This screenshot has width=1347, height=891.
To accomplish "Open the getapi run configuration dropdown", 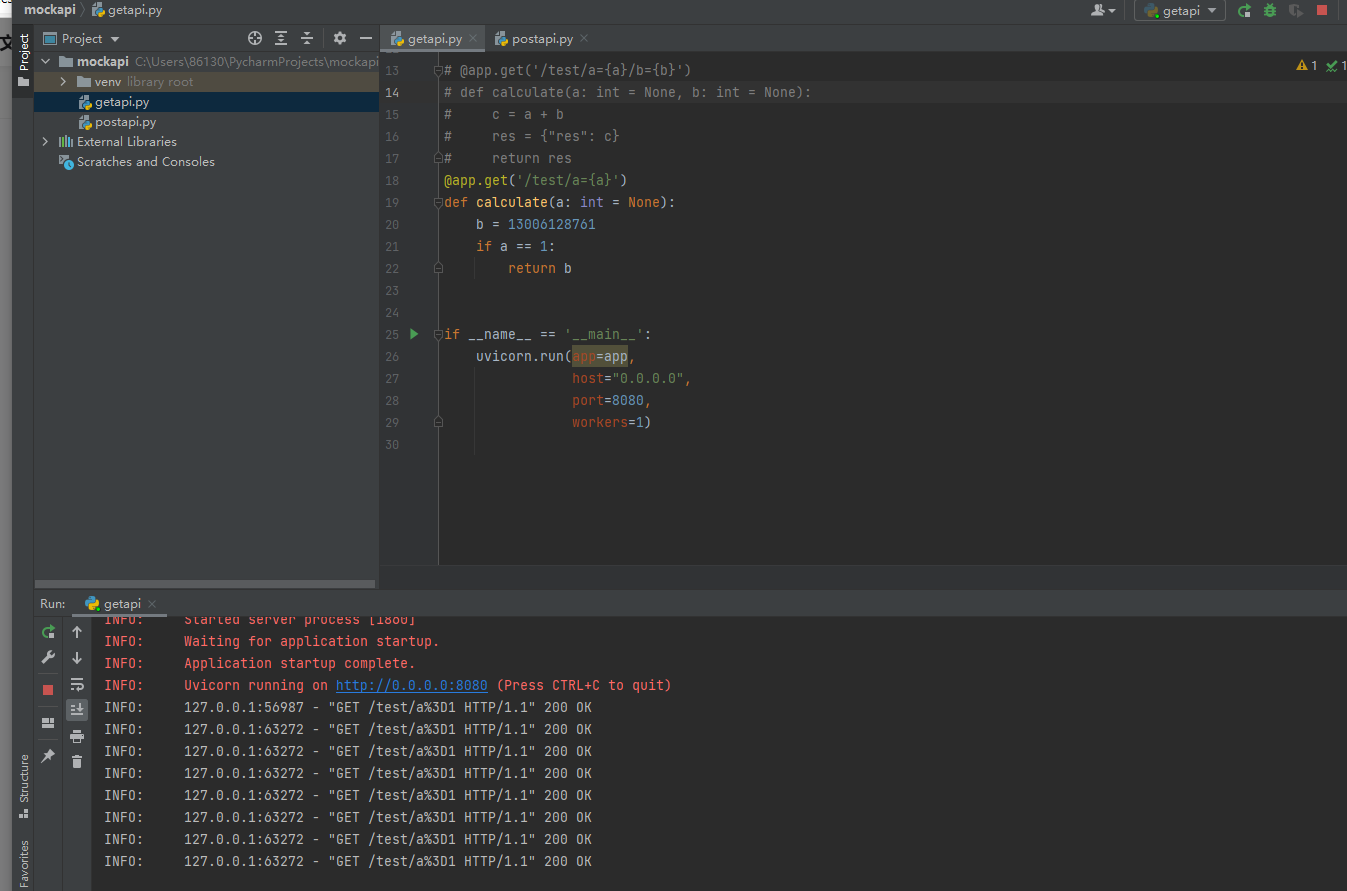I will pos(1180,11).
